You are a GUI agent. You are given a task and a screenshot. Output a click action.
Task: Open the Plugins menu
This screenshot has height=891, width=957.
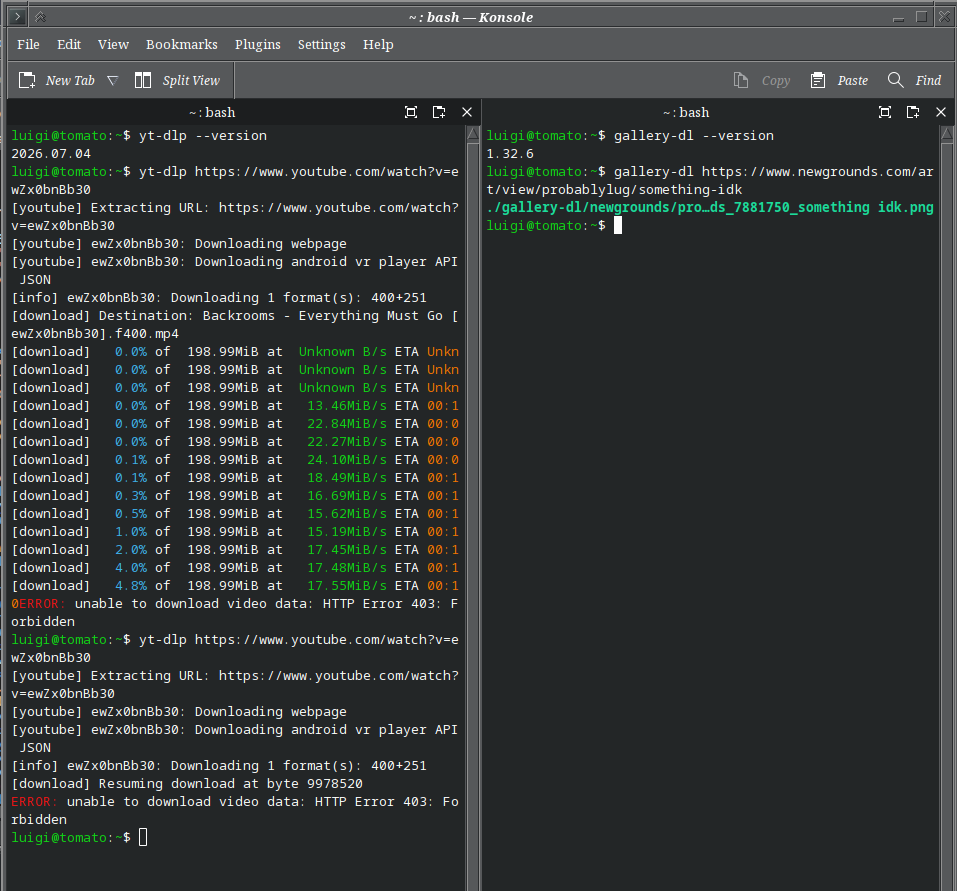click(258, 45)
